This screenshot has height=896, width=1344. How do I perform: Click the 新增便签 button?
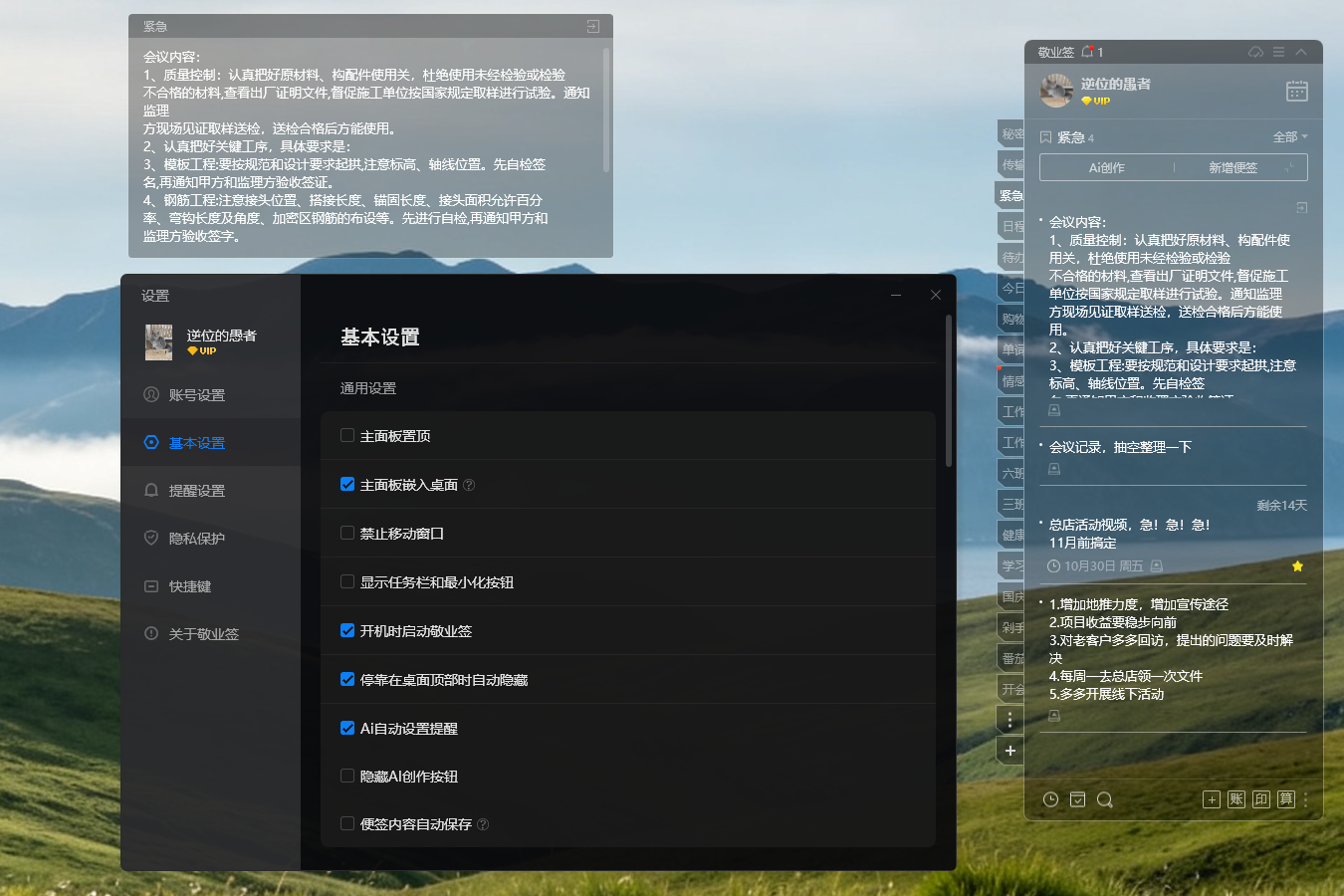point(1233,168)
